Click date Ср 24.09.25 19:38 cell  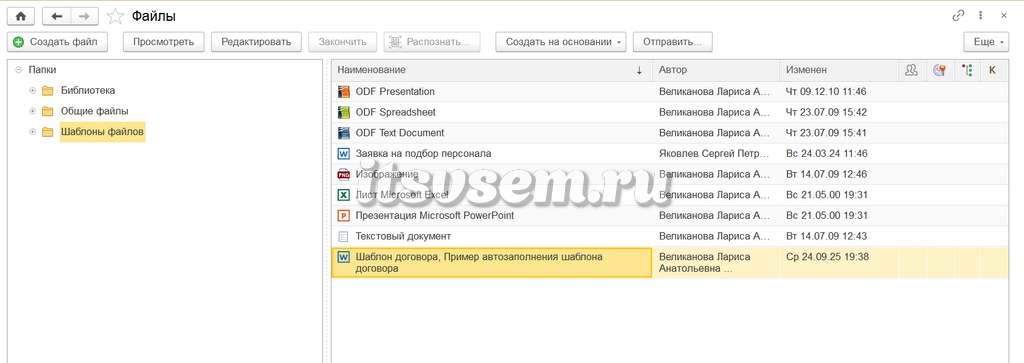pos(839,262)
